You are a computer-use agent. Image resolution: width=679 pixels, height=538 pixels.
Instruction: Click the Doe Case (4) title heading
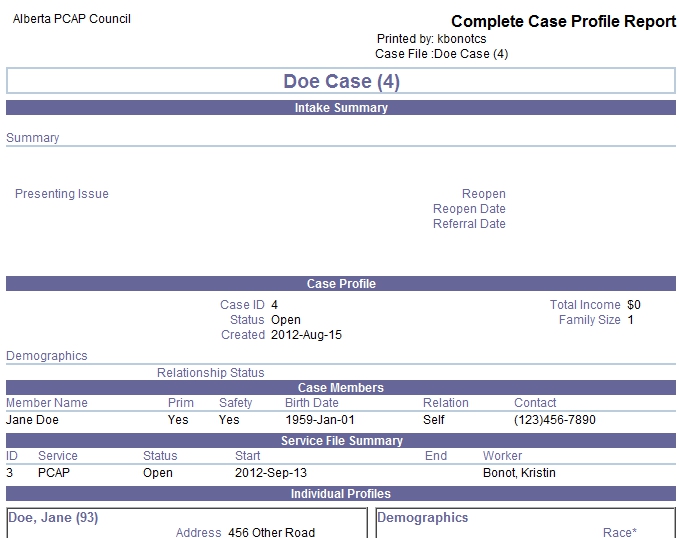coord(341,81)
